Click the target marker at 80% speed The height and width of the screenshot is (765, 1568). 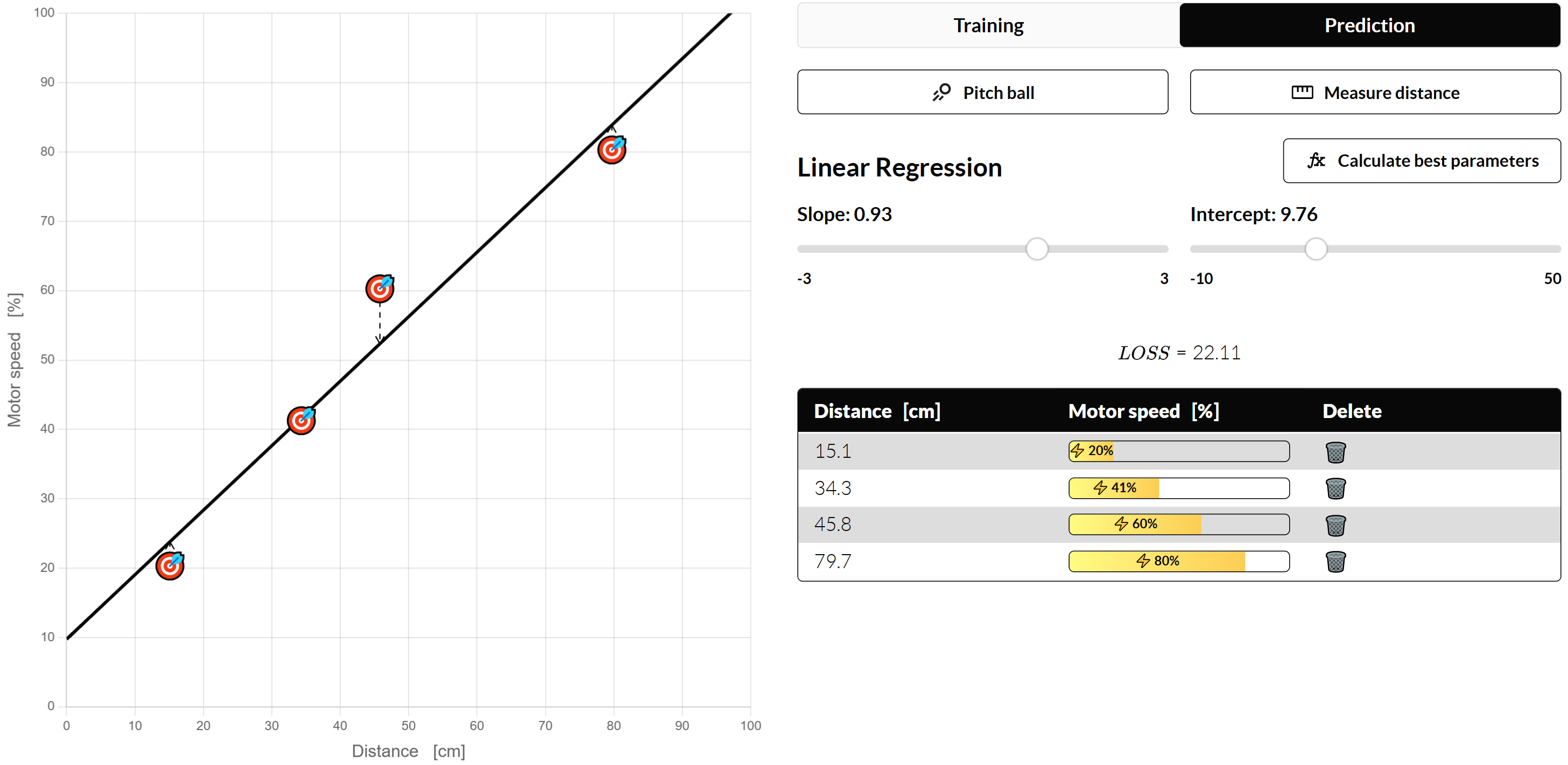tap(611, 150)
